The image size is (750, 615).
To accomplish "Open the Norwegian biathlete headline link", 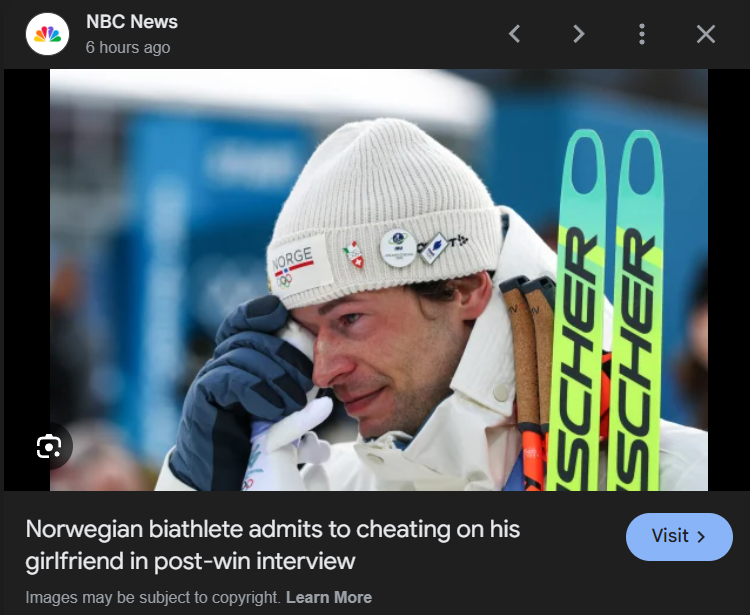I will coord(273,545).
